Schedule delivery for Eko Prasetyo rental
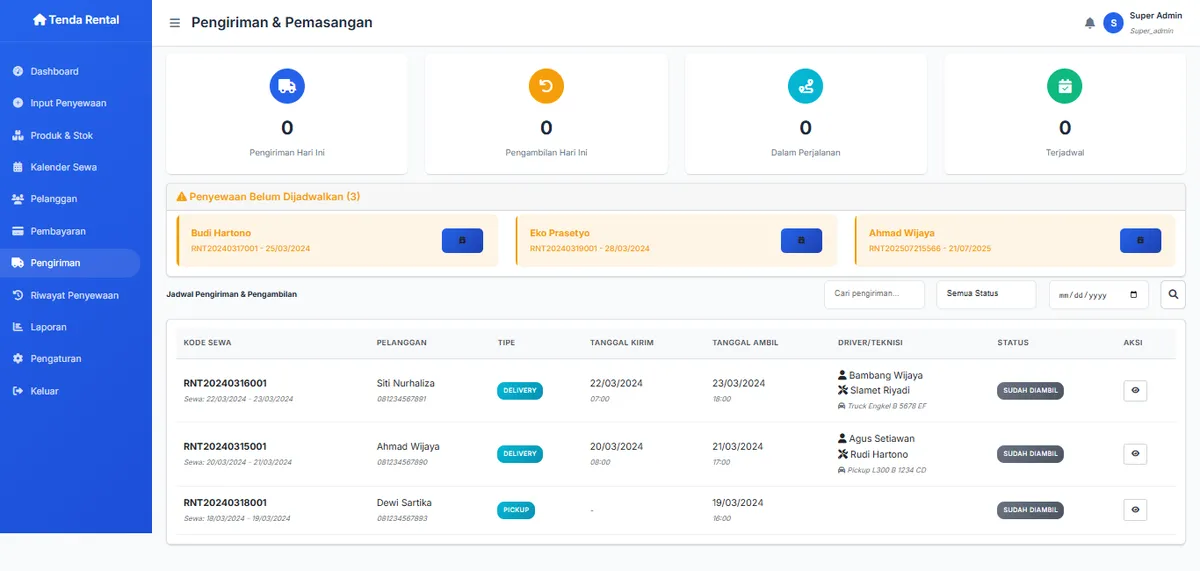The width and height of the screenshot is (1200, 571). pos(801,241)
